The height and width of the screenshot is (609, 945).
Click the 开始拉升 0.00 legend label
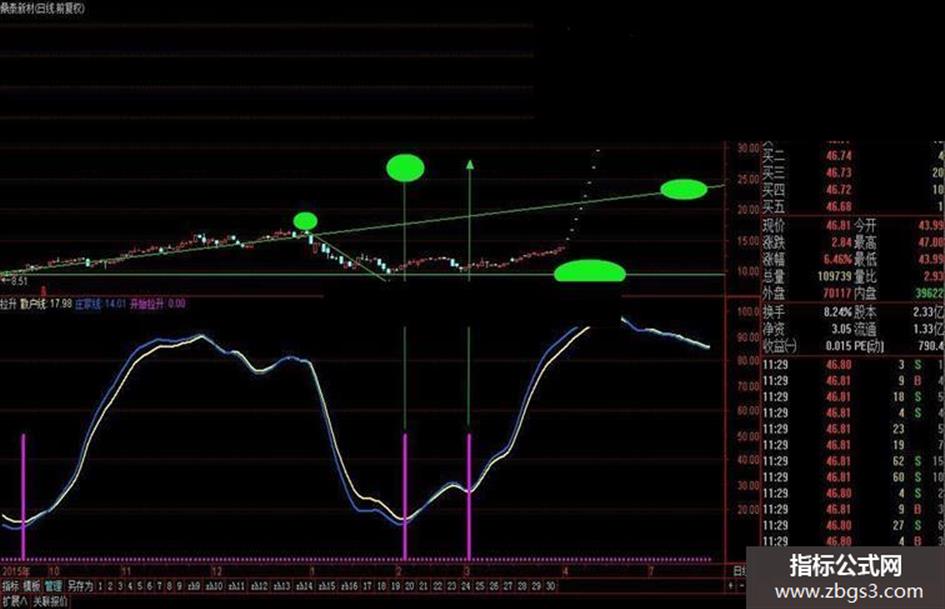[x=157, y=304]
